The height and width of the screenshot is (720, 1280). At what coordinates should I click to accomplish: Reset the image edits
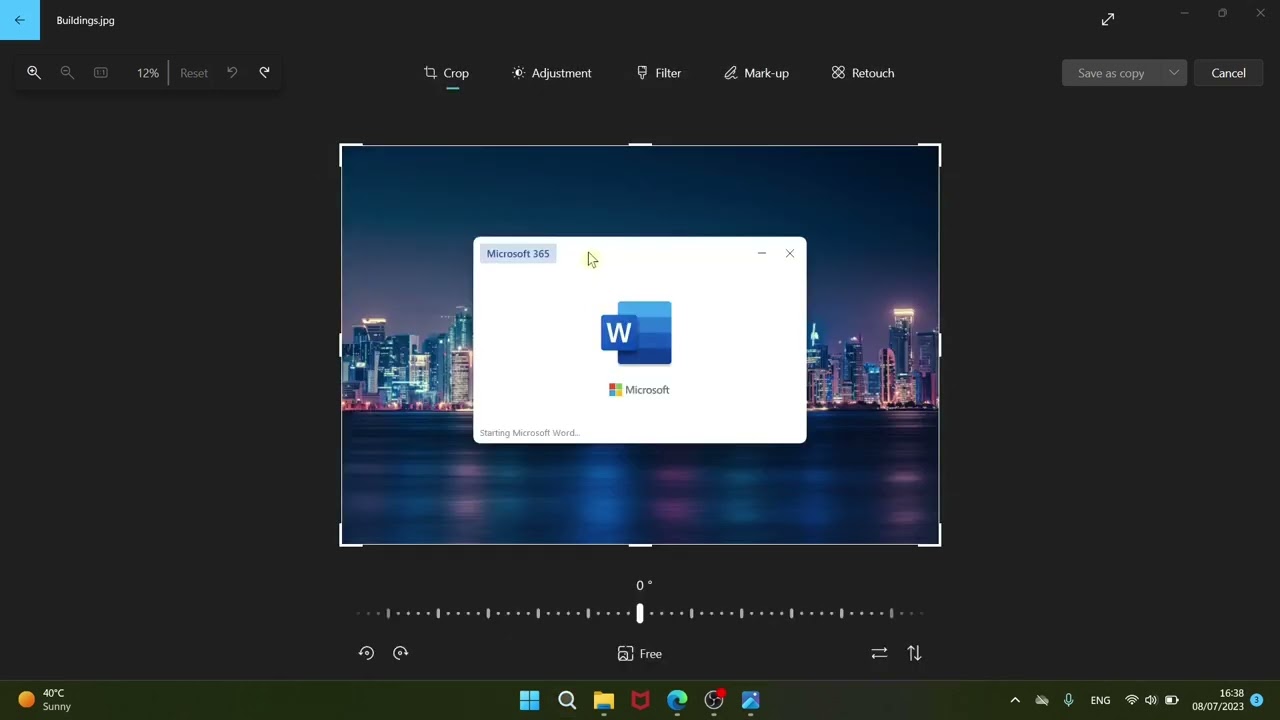194,73
